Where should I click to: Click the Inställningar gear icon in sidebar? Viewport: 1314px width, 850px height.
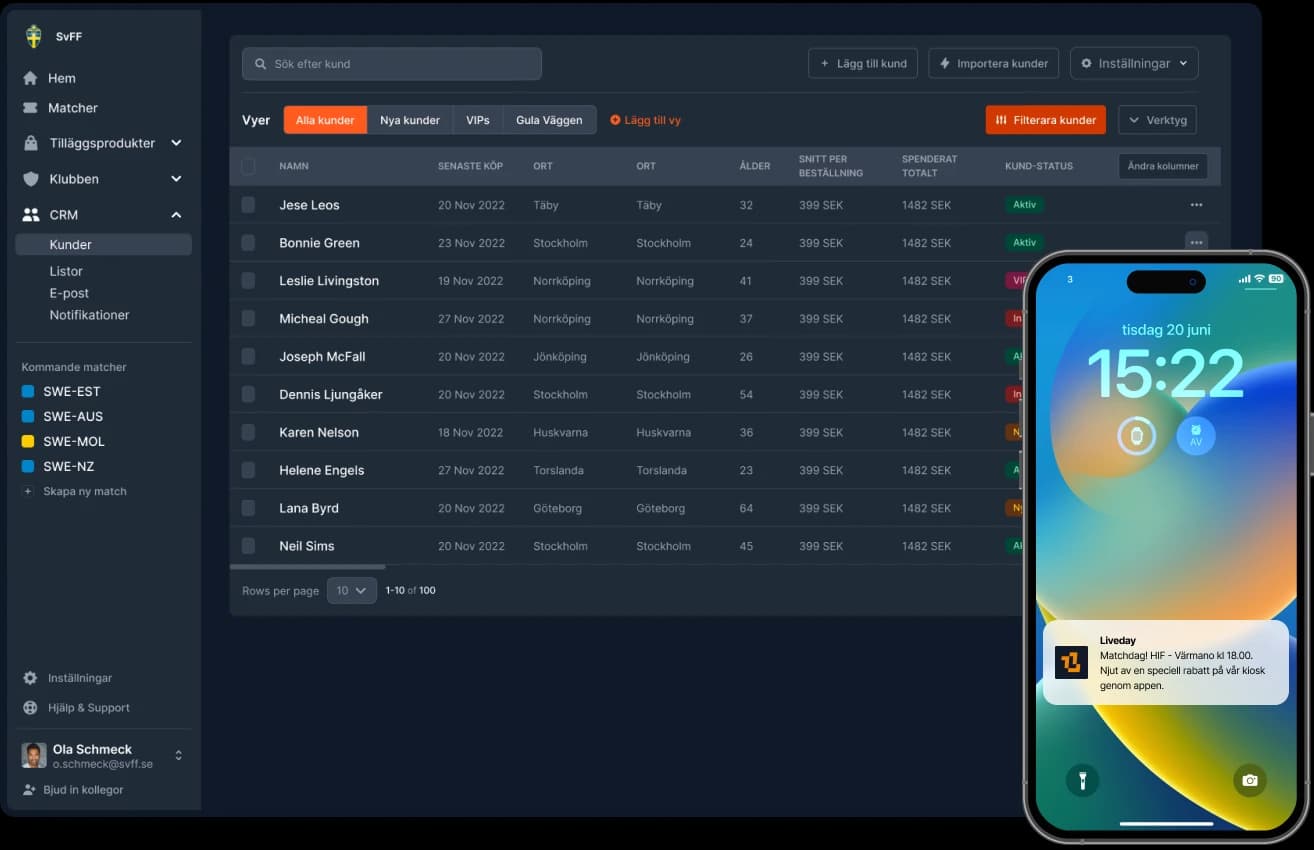point(30,678)
